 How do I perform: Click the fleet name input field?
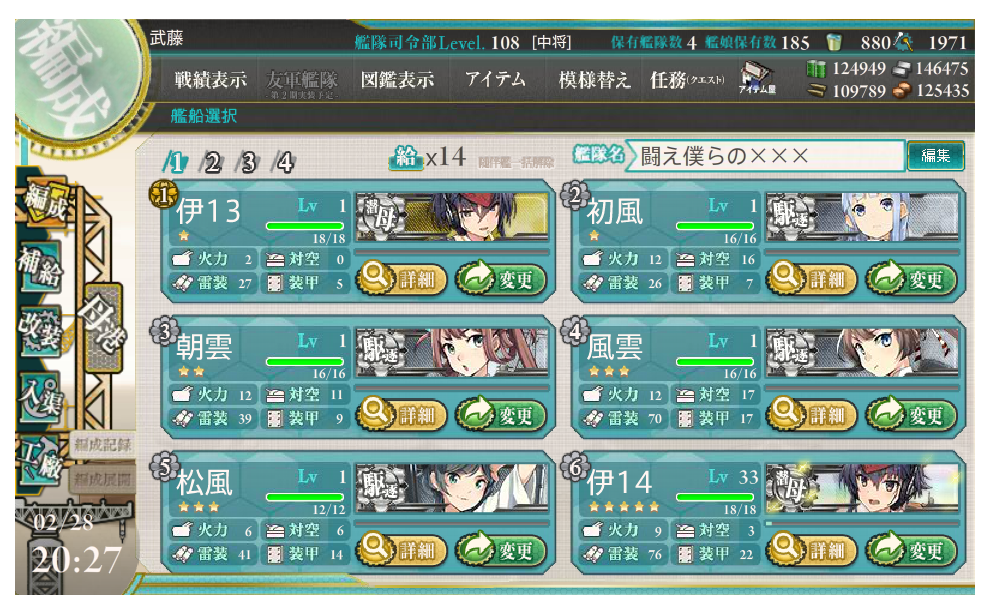tap(767, 155)
